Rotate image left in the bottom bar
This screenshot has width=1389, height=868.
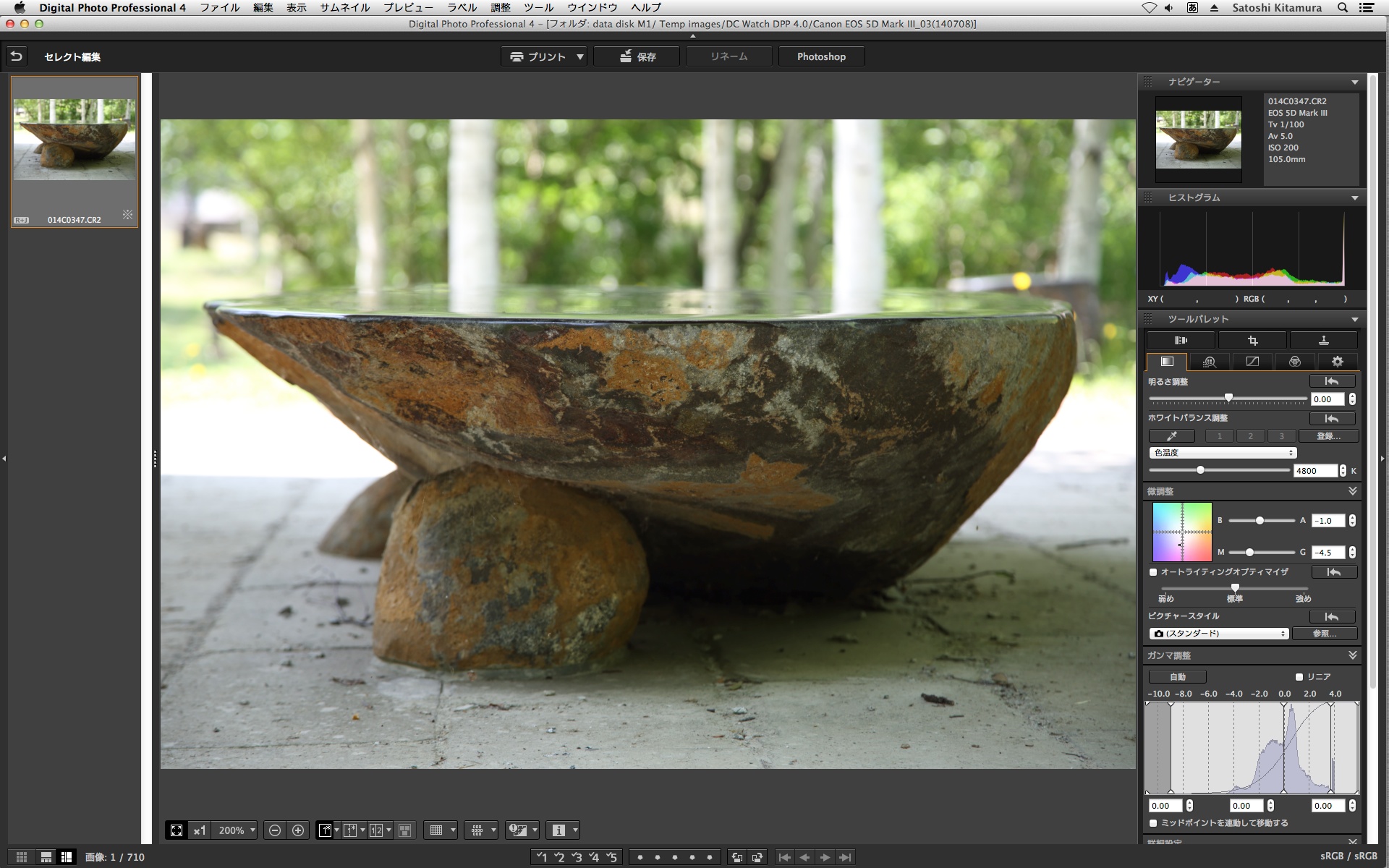point(736,857)
